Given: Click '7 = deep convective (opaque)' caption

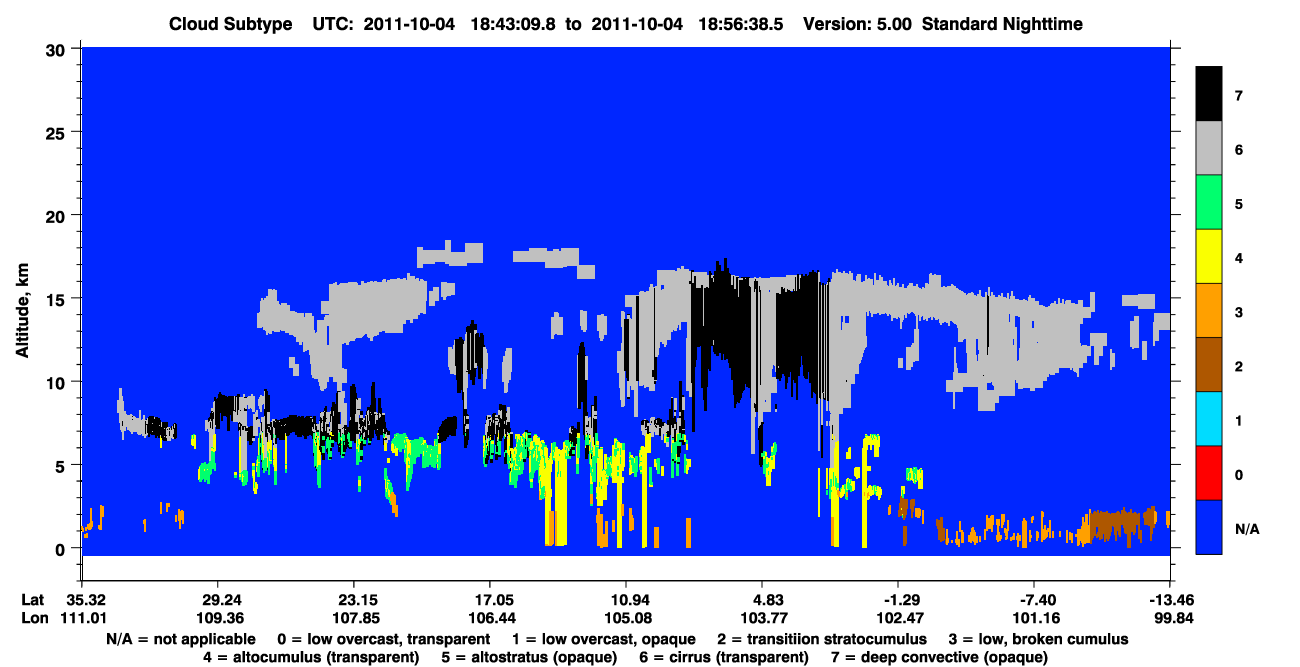Looking at the screenshot, I should point(941,657).
